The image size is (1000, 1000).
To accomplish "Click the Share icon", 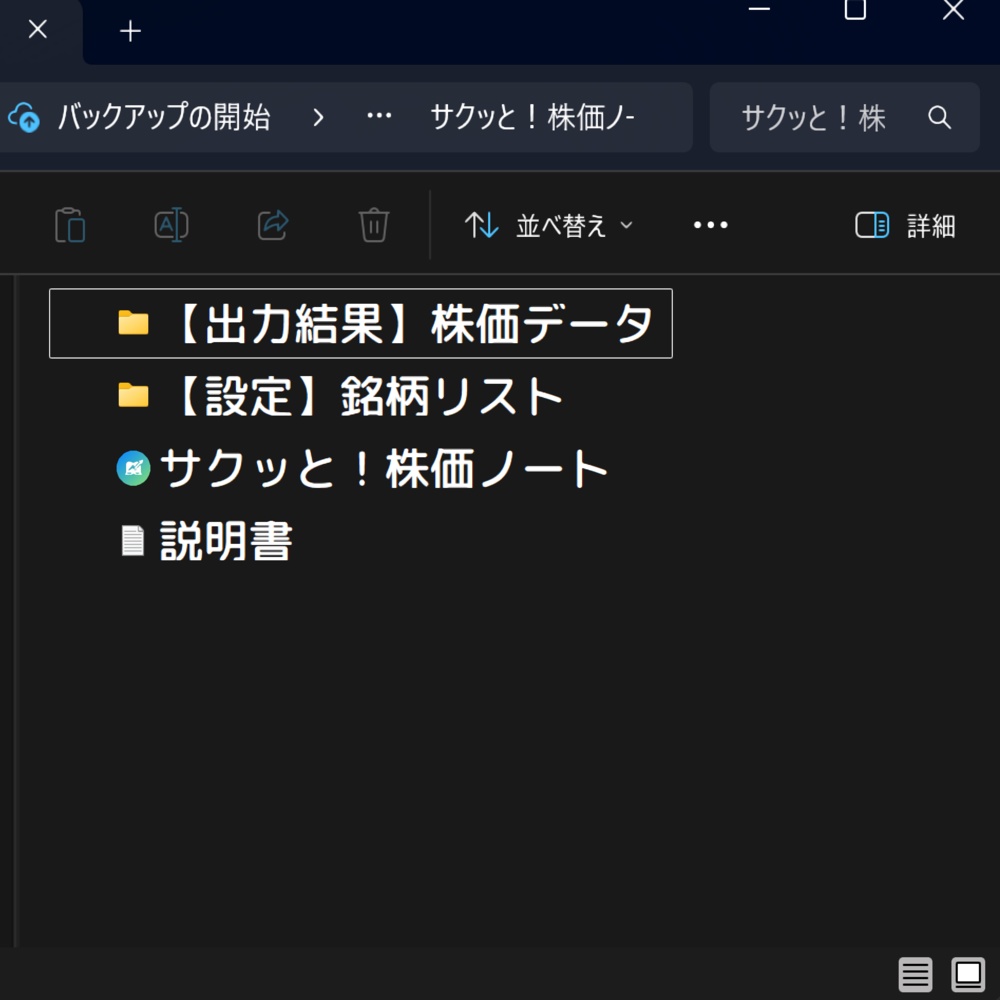I will [271, 225].
